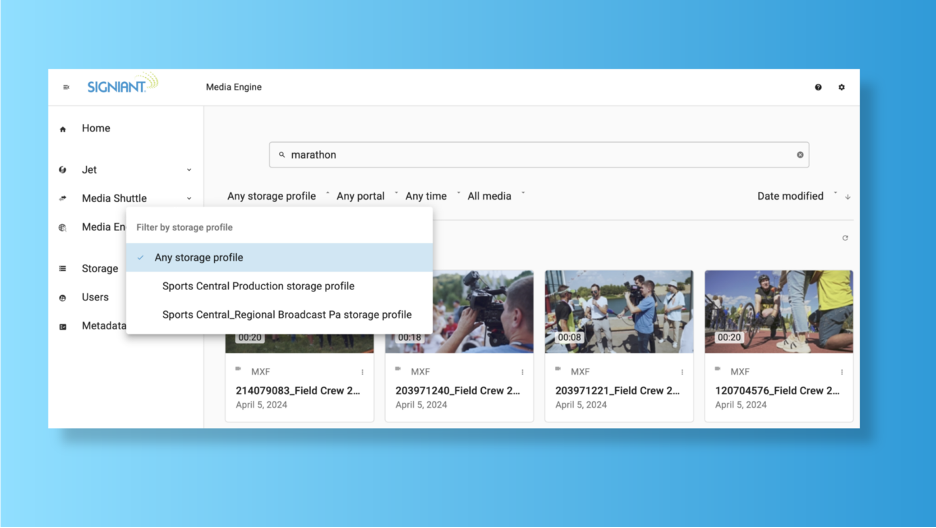Viewport: 936px width, 528px height.
Task: Click the video icon on 214079083 card
Action: [x=238, y=369]
